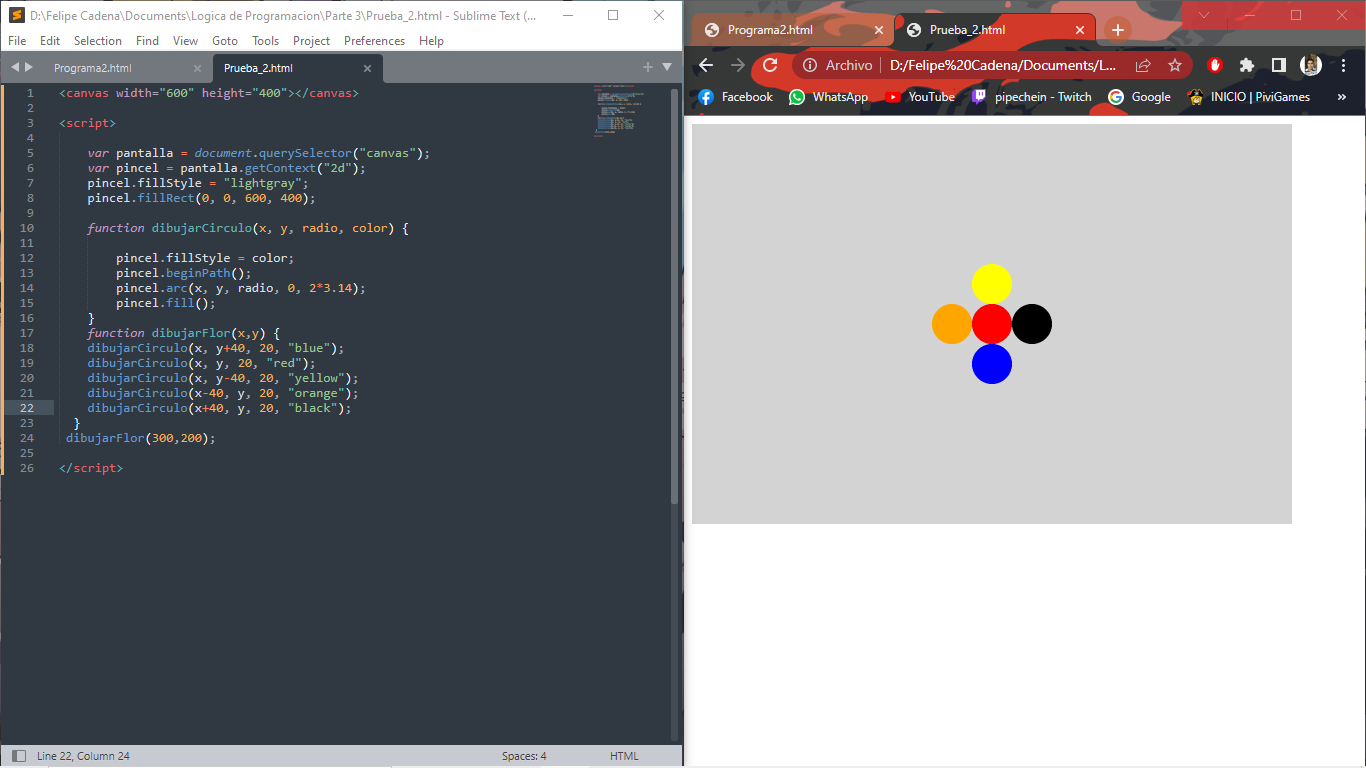This screenshot has width=1366, height=768.
Task: Open the Goto menu
Action: [x=225, y=41]
